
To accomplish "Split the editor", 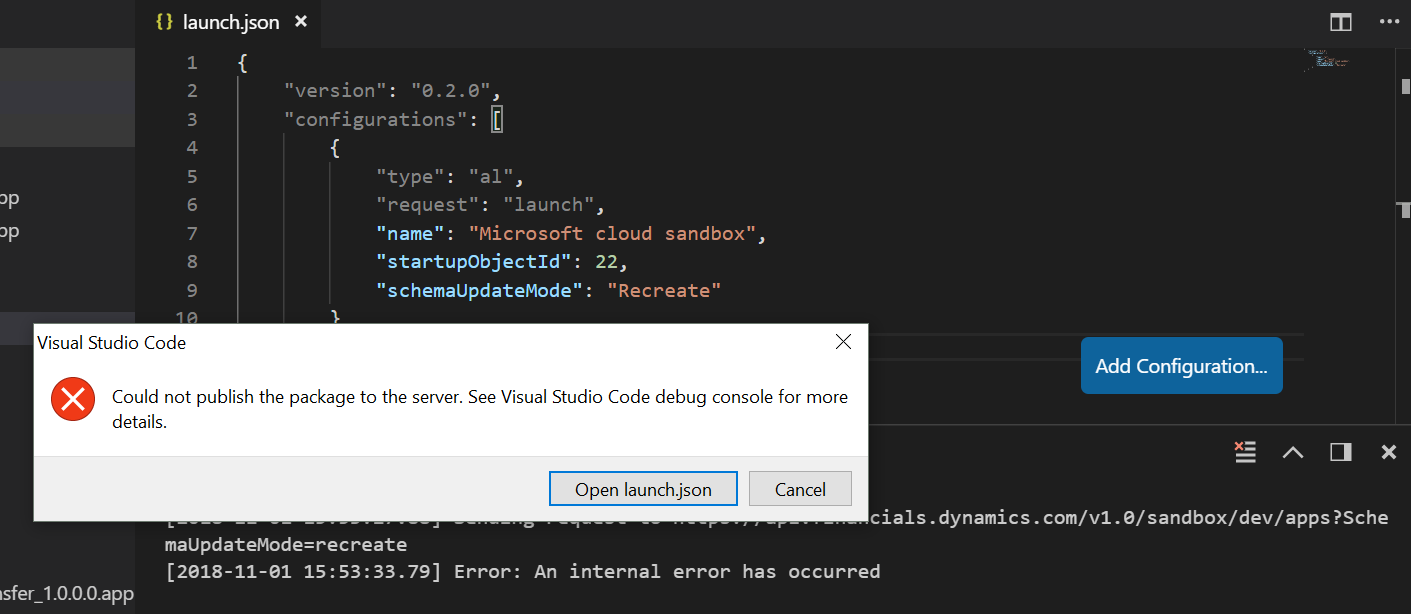I will tap(1340, 22).
